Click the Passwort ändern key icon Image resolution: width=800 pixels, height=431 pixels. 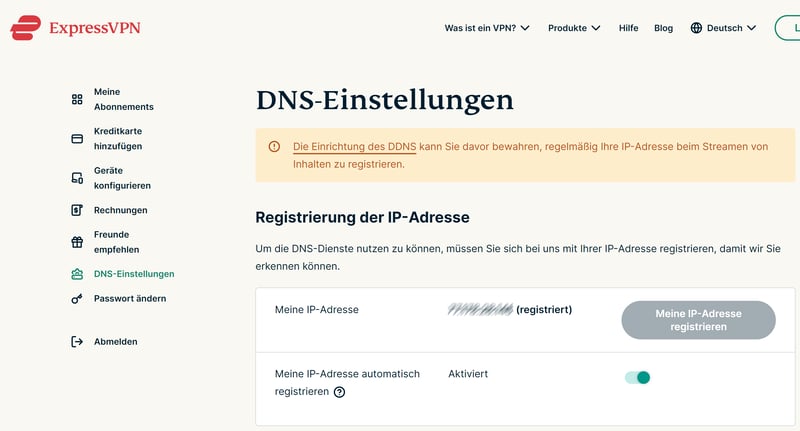click(77, 298)
